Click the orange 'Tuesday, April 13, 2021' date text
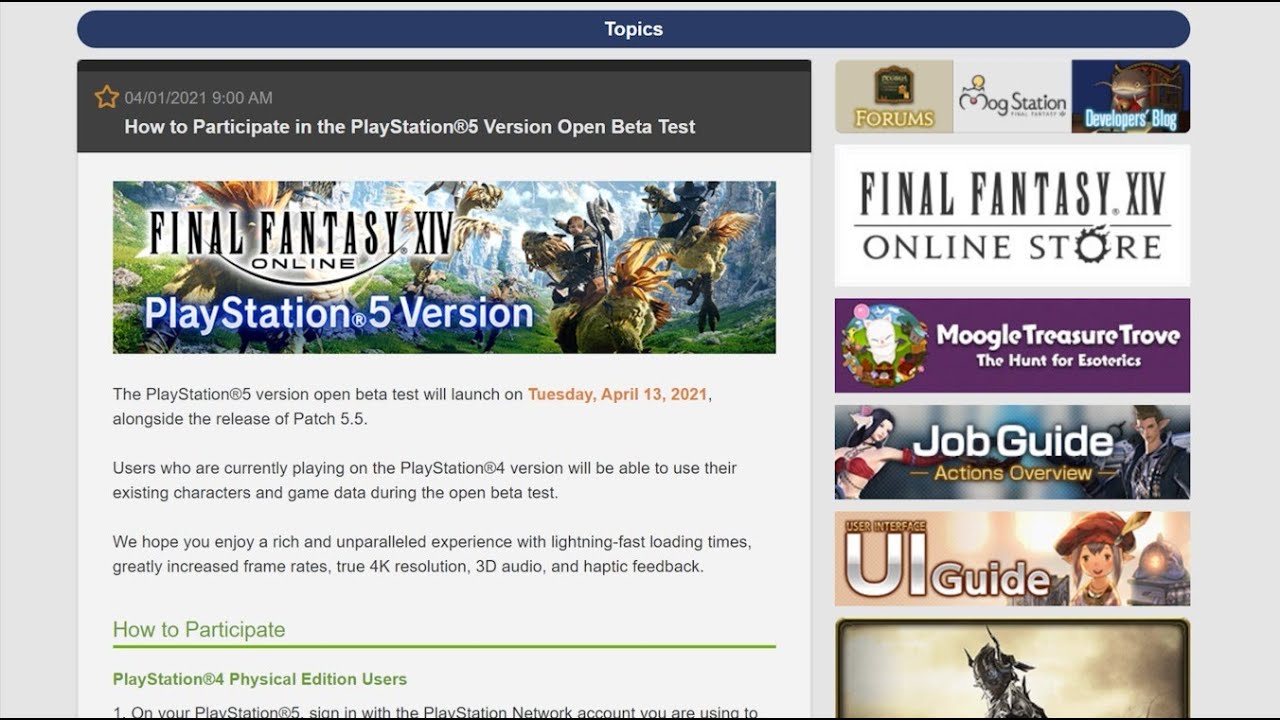The height and width of the screenshot is (720, 1280). (619, 394)
